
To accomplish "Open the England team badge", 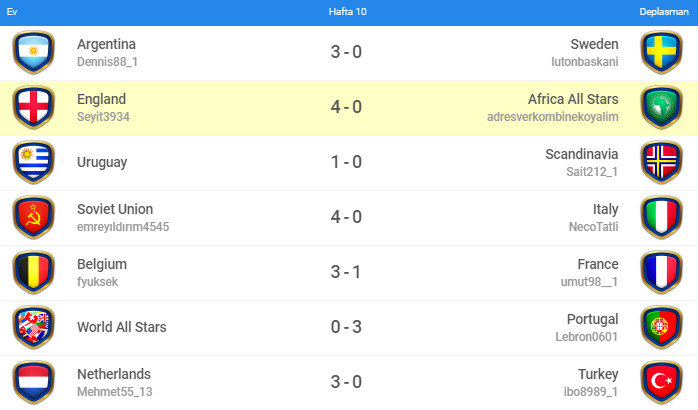I will (x=34, y=107).
